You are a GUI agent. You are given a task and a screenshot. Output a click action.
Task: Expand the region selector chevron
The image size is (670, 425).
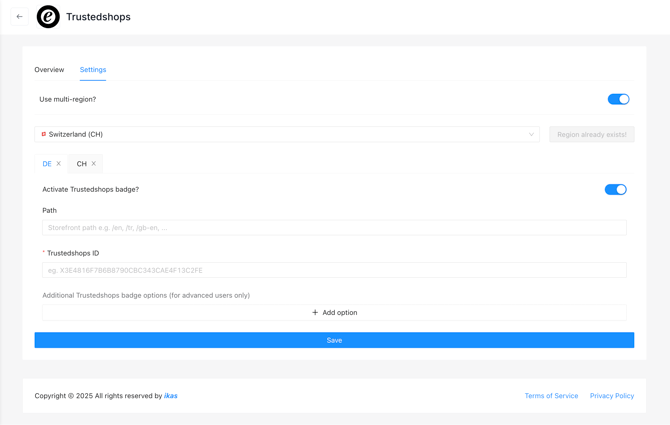[531, 134]
